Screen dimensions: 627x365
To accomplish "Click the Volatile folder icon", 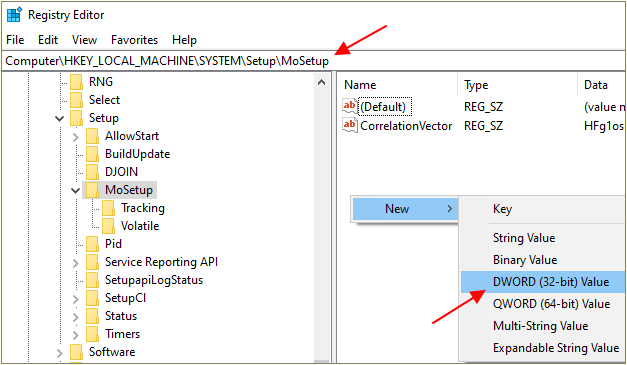I will pos(108,226).
